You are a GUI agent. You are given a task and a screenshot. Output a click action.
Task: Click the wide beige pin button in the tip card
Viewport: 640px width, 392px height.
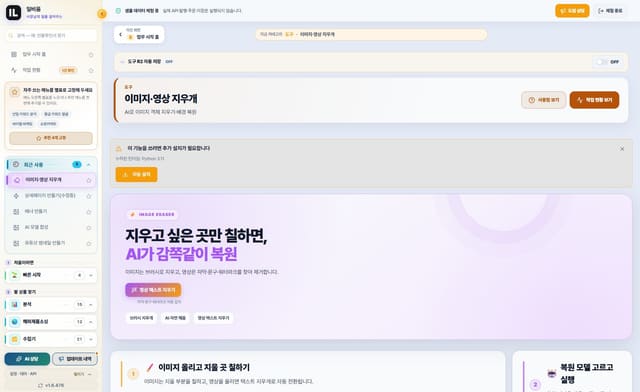click(51, 138)
